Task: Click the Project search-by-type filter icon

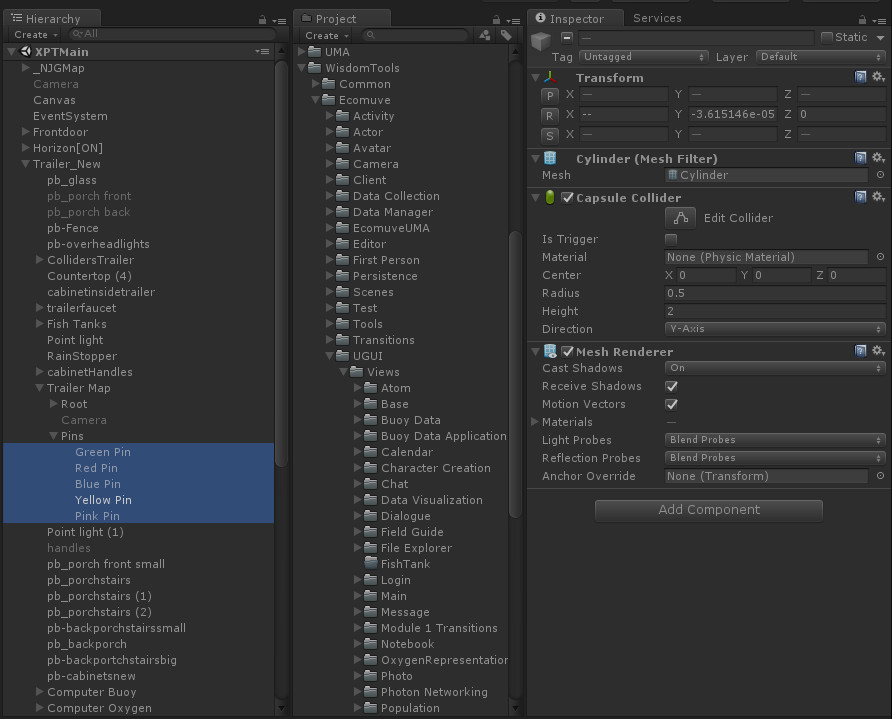Action: tap(485, 35)
